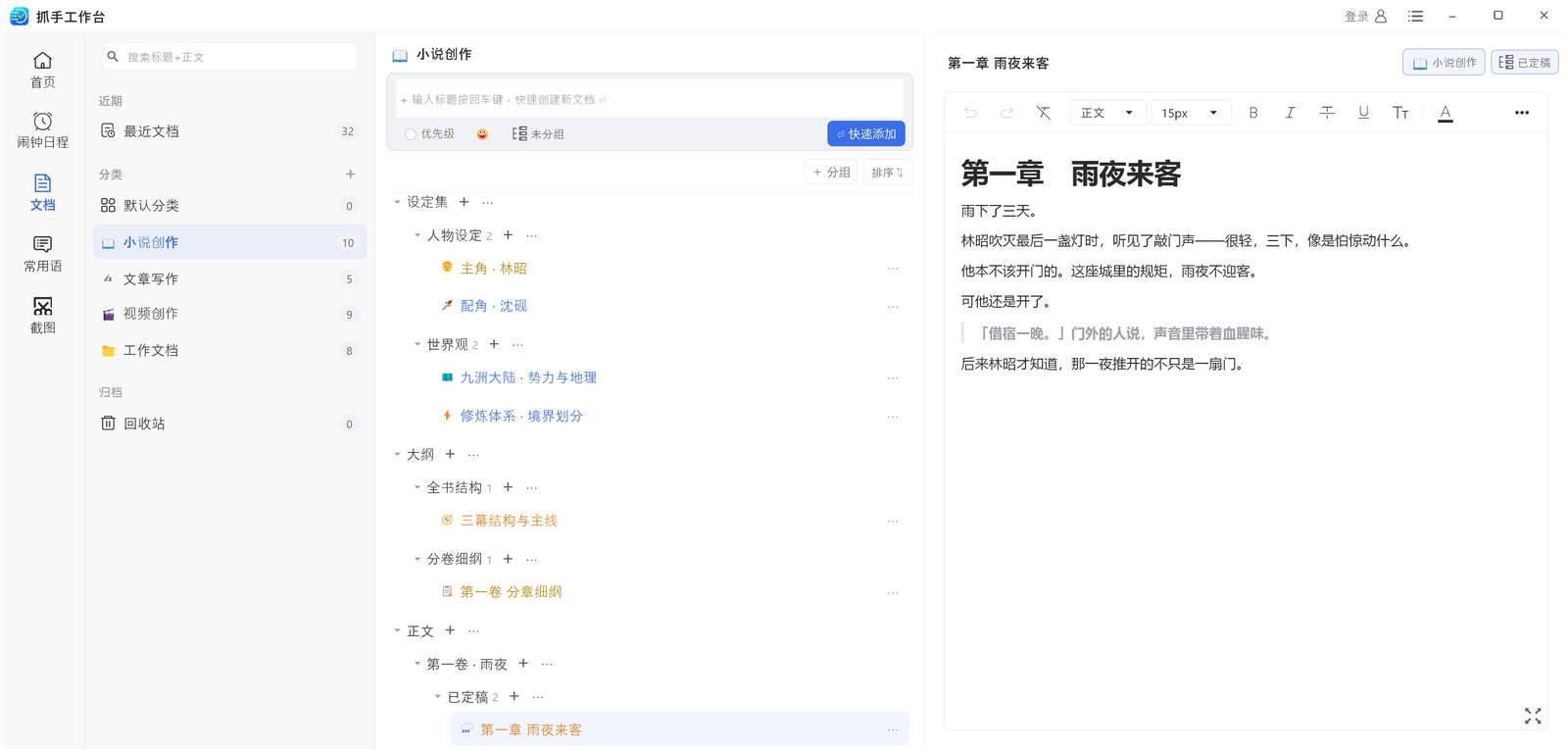
Task: Select the 小说创作 category
Action: (229, 242)
